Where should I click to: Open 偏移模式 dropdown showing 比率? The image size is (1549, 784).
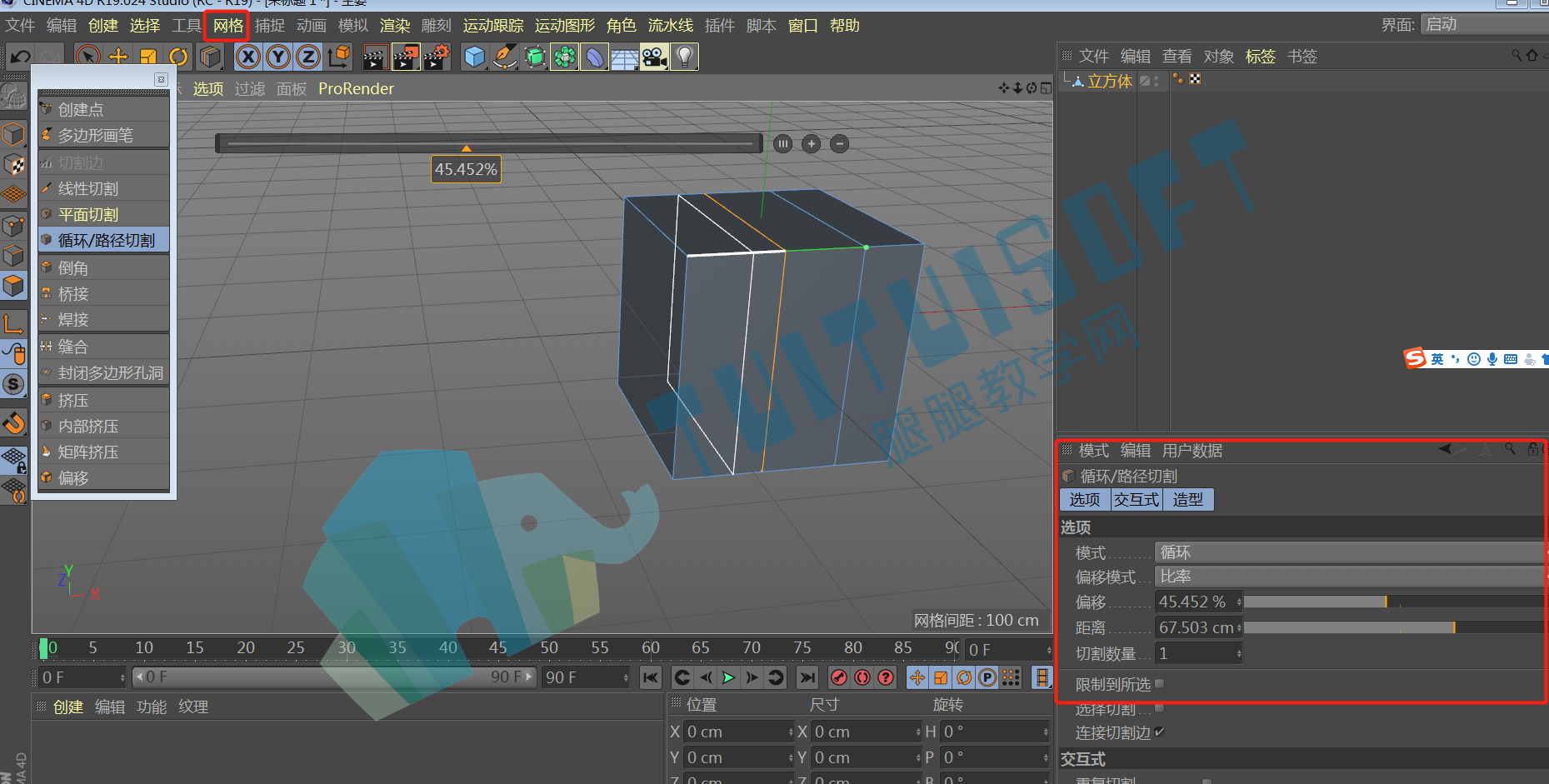(x=1349, y=577)
